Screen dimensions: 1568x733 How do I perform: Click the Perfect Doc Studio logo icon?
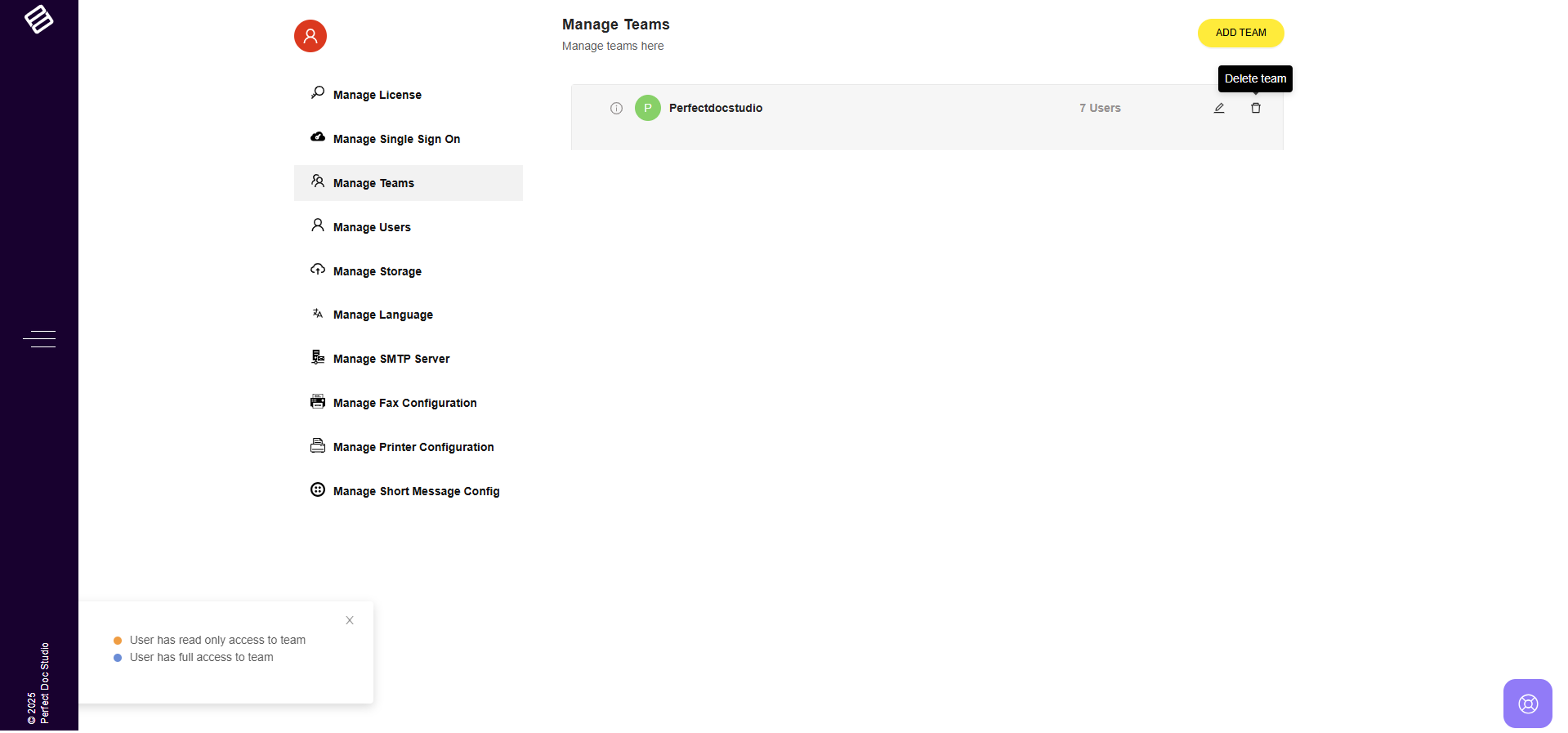pos(39,19)
